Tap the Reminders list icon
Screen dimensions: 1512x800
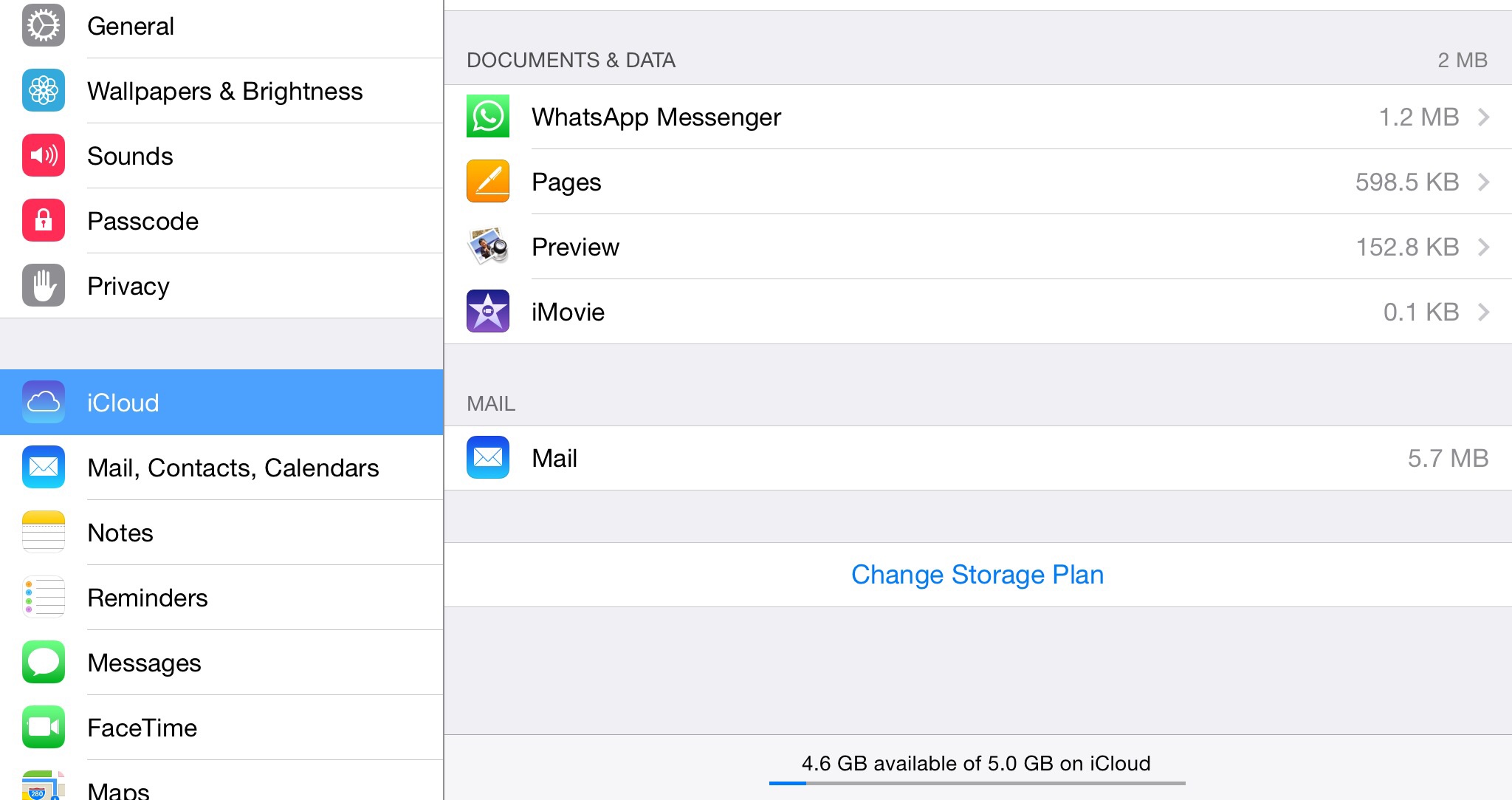44,597
